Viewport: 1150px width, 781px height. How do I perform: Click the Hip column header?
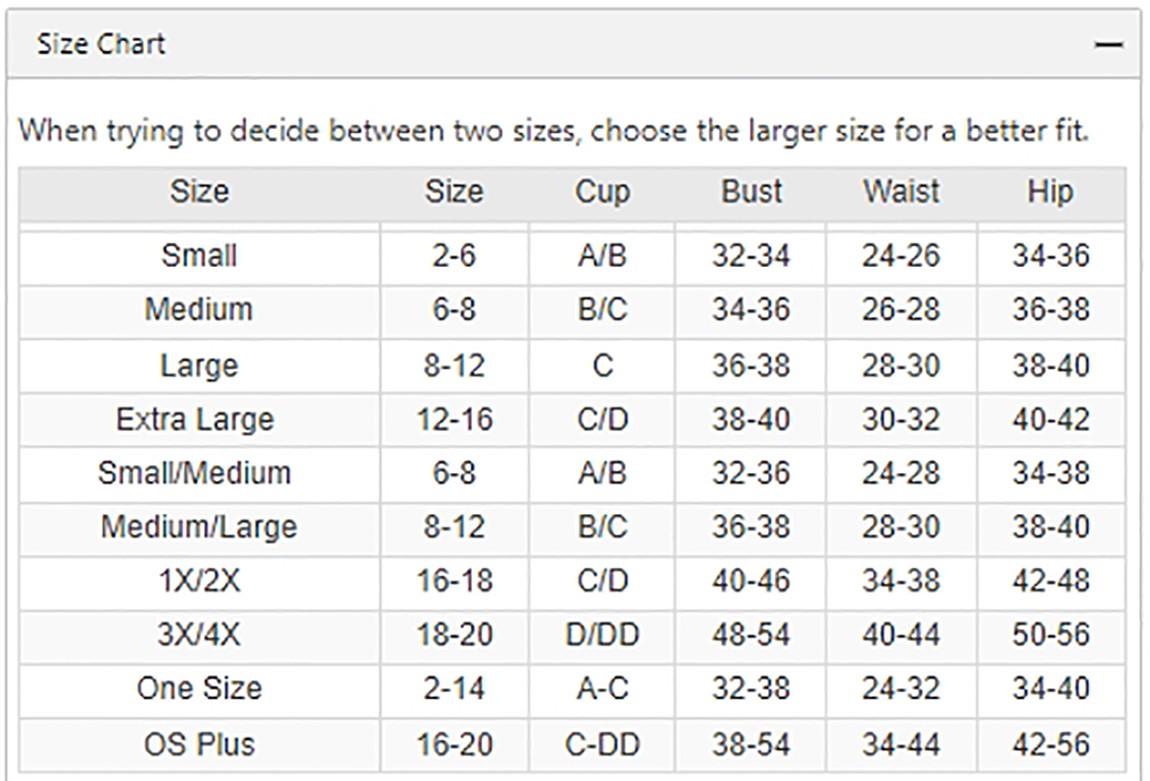point(1050,191)
